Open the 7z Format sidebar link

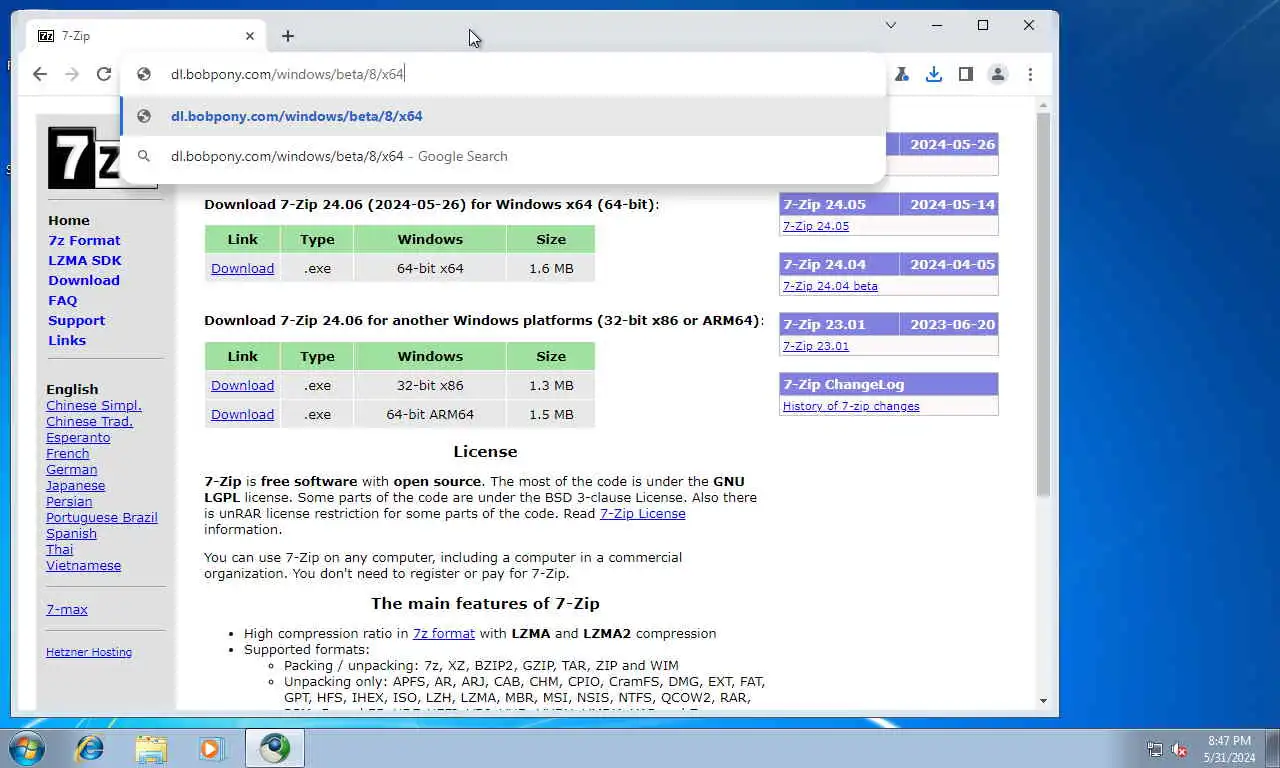click(84, 240)
